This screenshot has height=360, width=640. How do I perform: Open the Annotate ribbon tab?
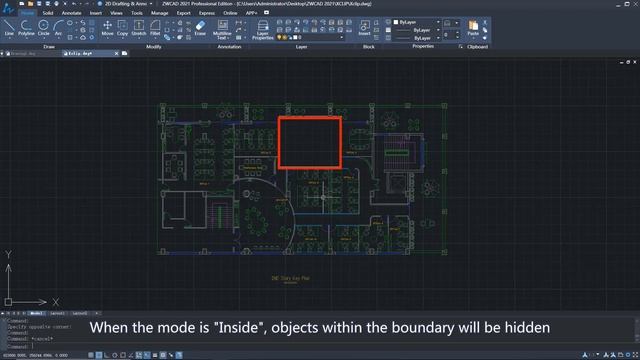71,13
